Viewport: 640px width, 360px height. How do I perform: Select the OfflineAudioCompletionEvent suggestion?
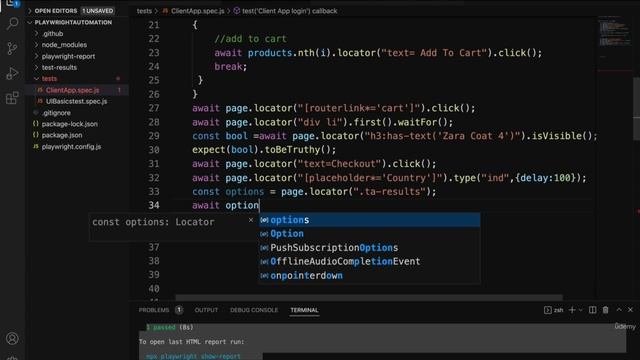[x=369, y=262]
